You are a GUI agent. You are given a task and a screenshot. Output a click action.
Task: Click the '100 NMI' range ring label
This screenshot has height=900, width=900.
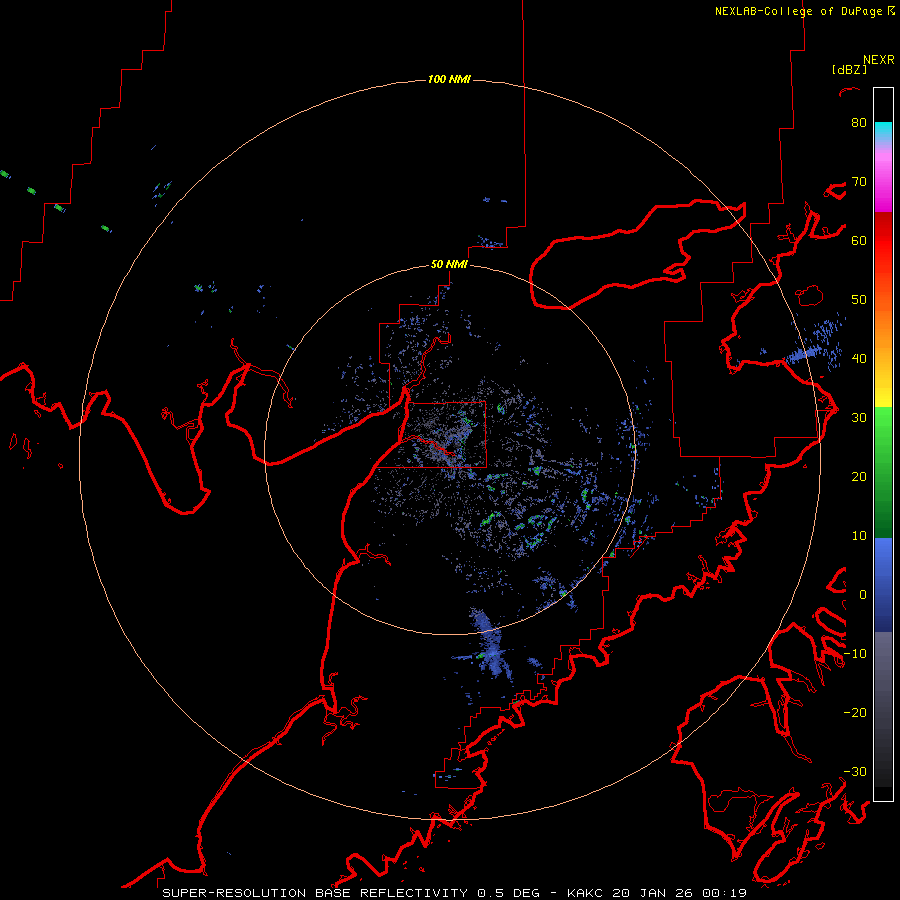coord(449,79)
